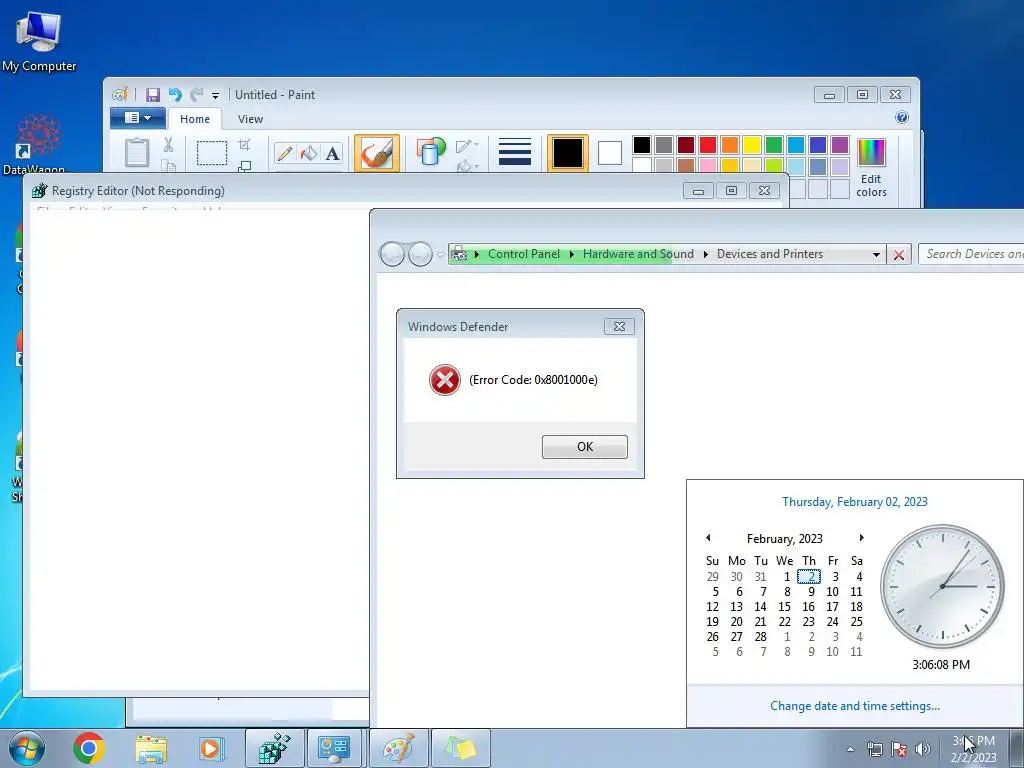The height and width of the screenshot is (768, 1024).
Task: Click OK in the Windows Defender dialog
Action: pyautogui.click(x=584, y=447)
